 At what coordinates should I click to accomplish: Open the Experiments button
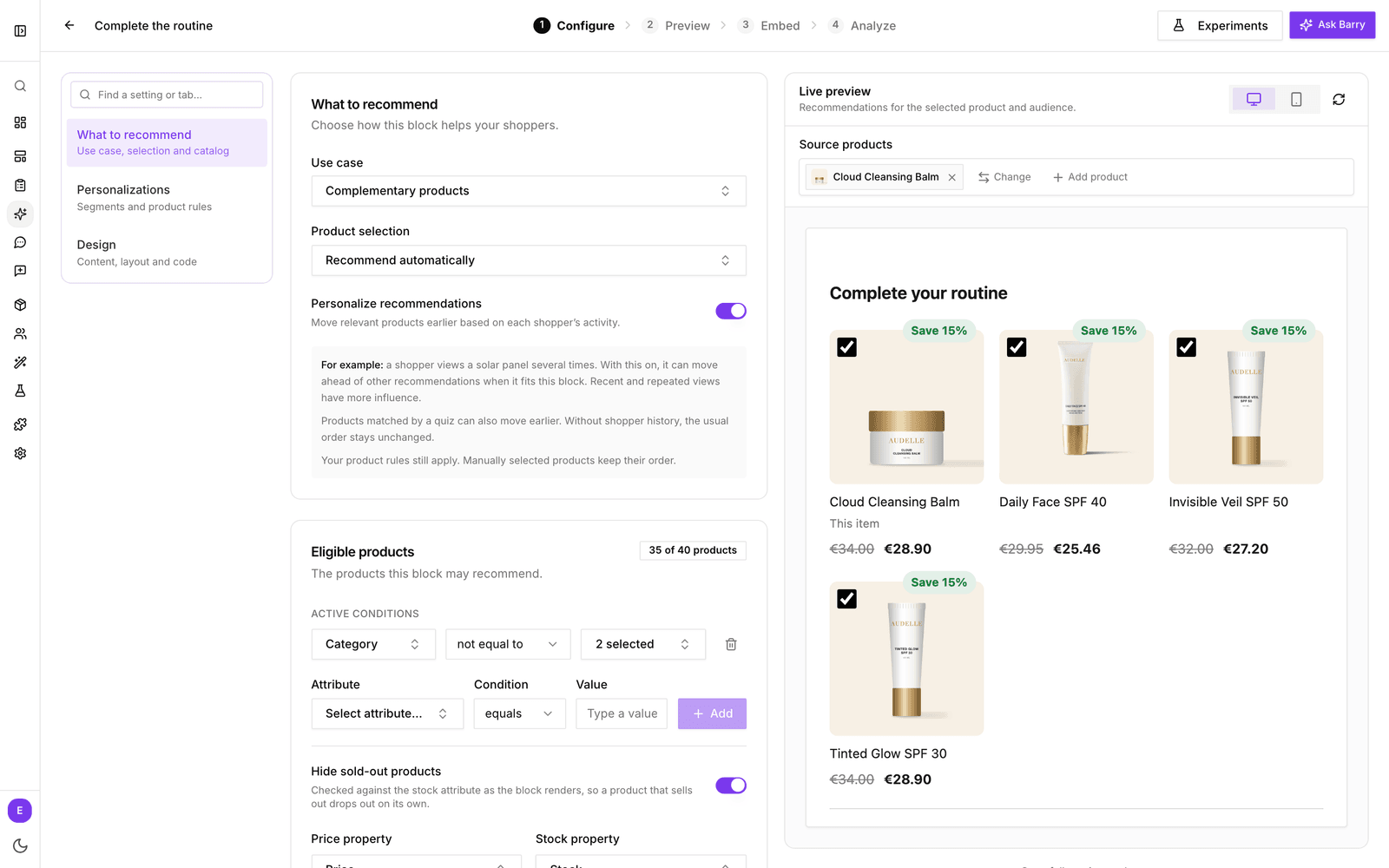coord(1220,25)
